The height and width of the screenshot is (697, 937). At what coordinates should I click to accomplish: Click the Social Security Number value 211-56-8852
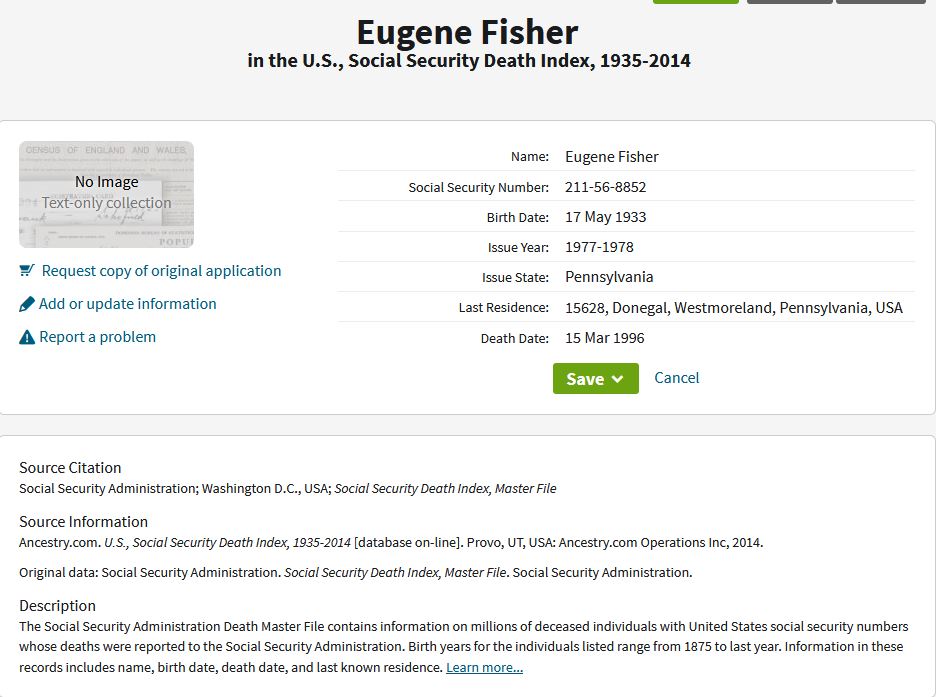click(605, 187)
